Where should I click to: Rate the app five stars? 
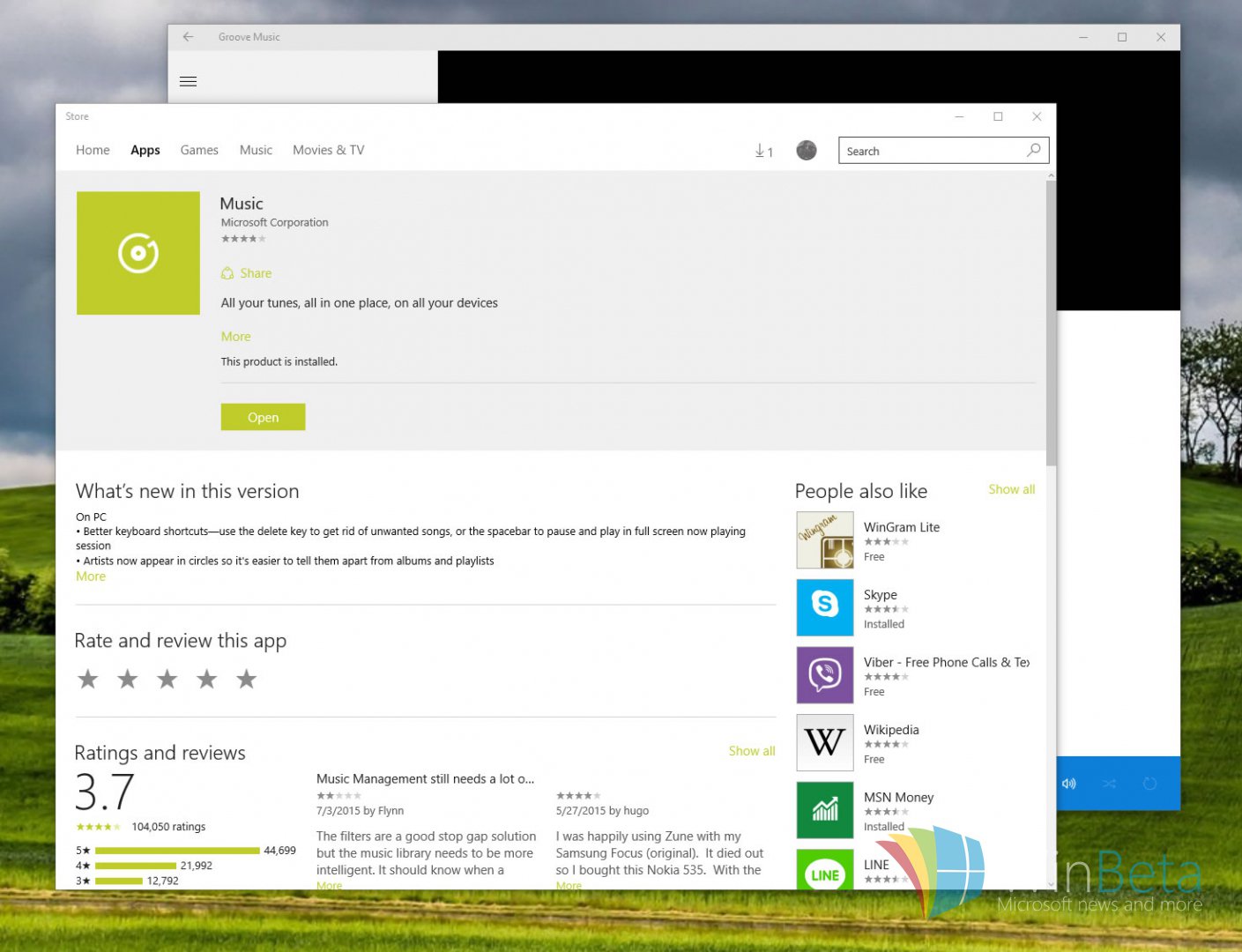(247, 679)
